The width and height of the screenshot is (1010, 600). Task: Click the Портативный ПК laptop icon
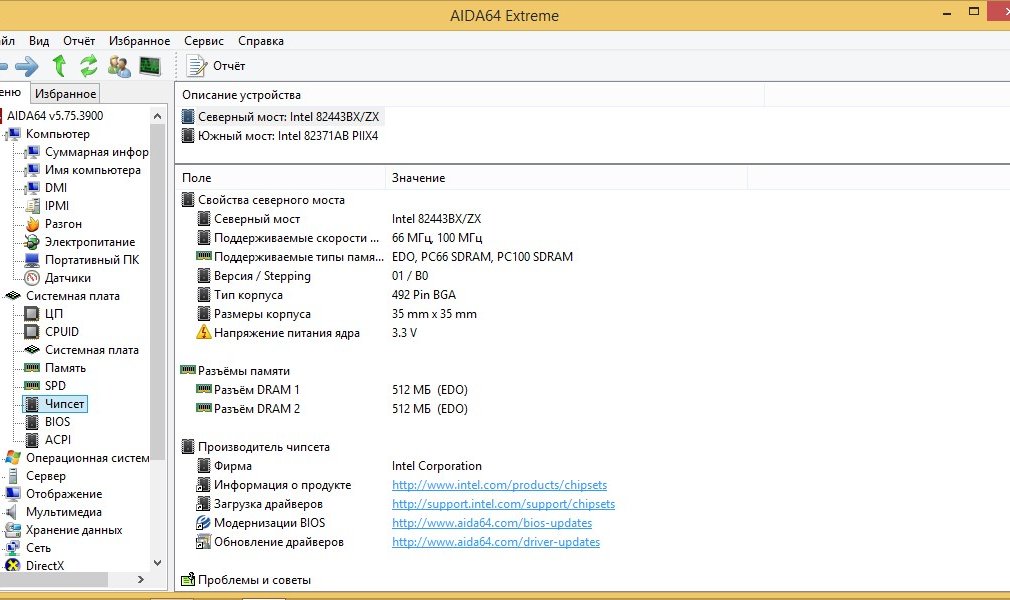(x=32, y=260)
